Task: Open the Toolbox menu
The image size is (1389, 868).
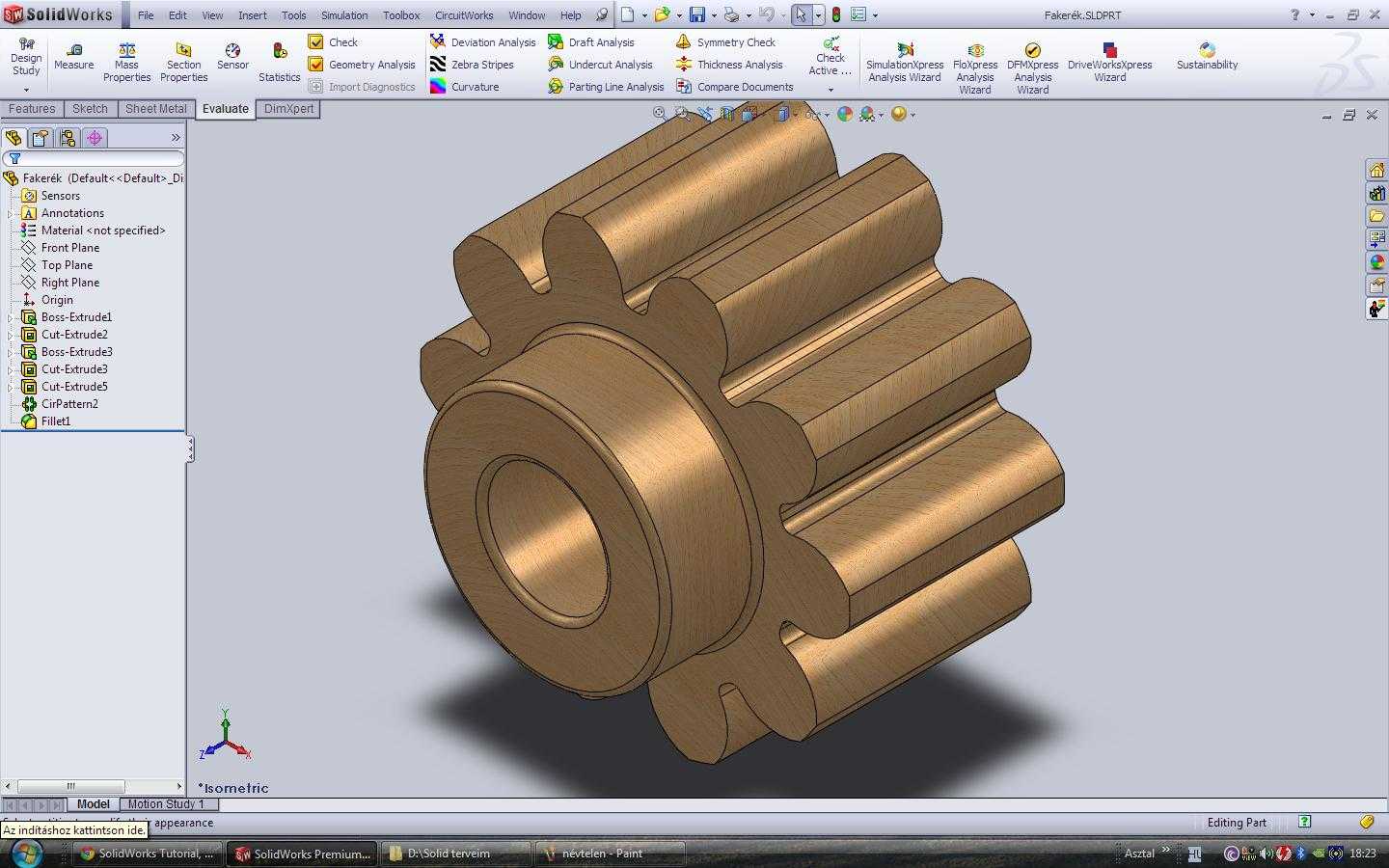Action: [401, 15]
